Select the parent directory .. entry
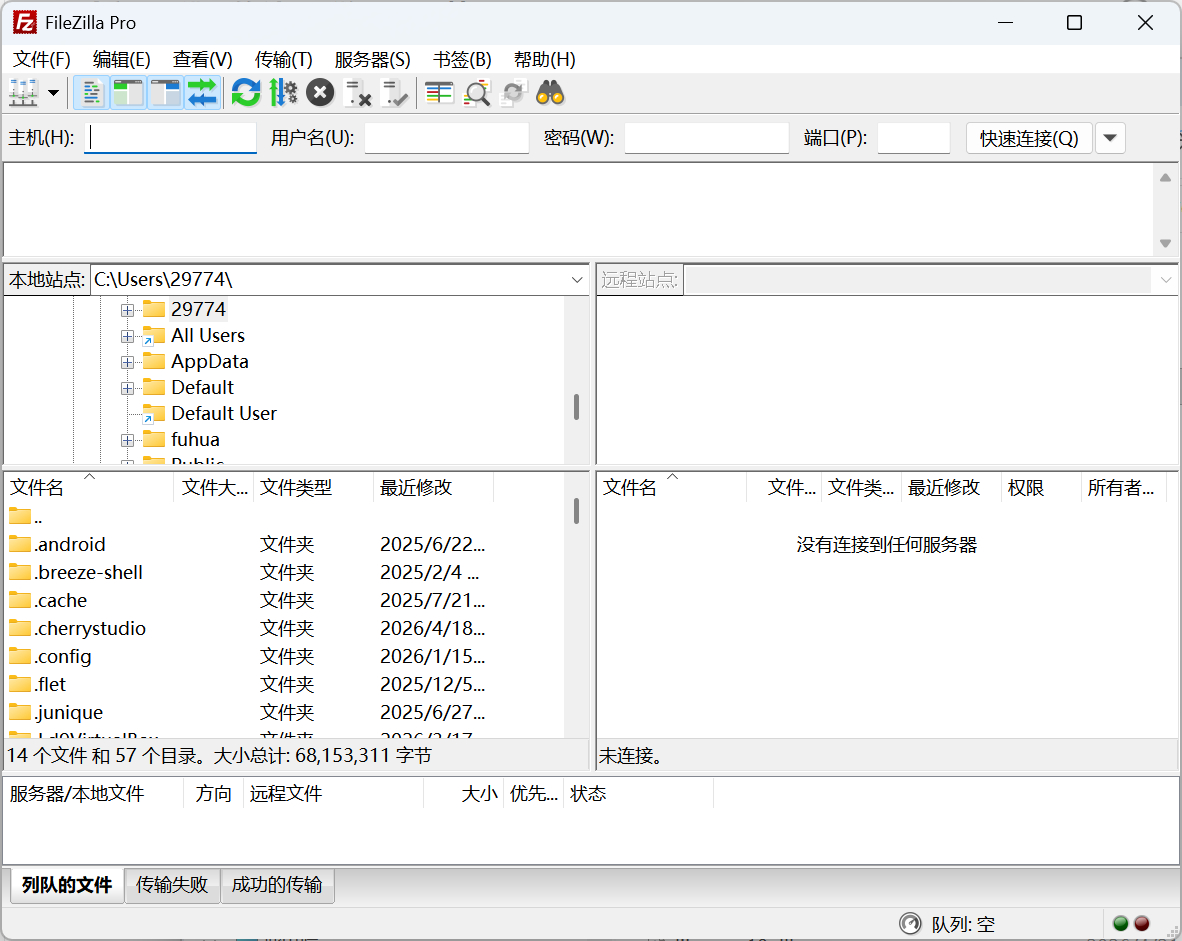Screen dimensions: 1182x941 pyautogui.click(x=285, y=516)
